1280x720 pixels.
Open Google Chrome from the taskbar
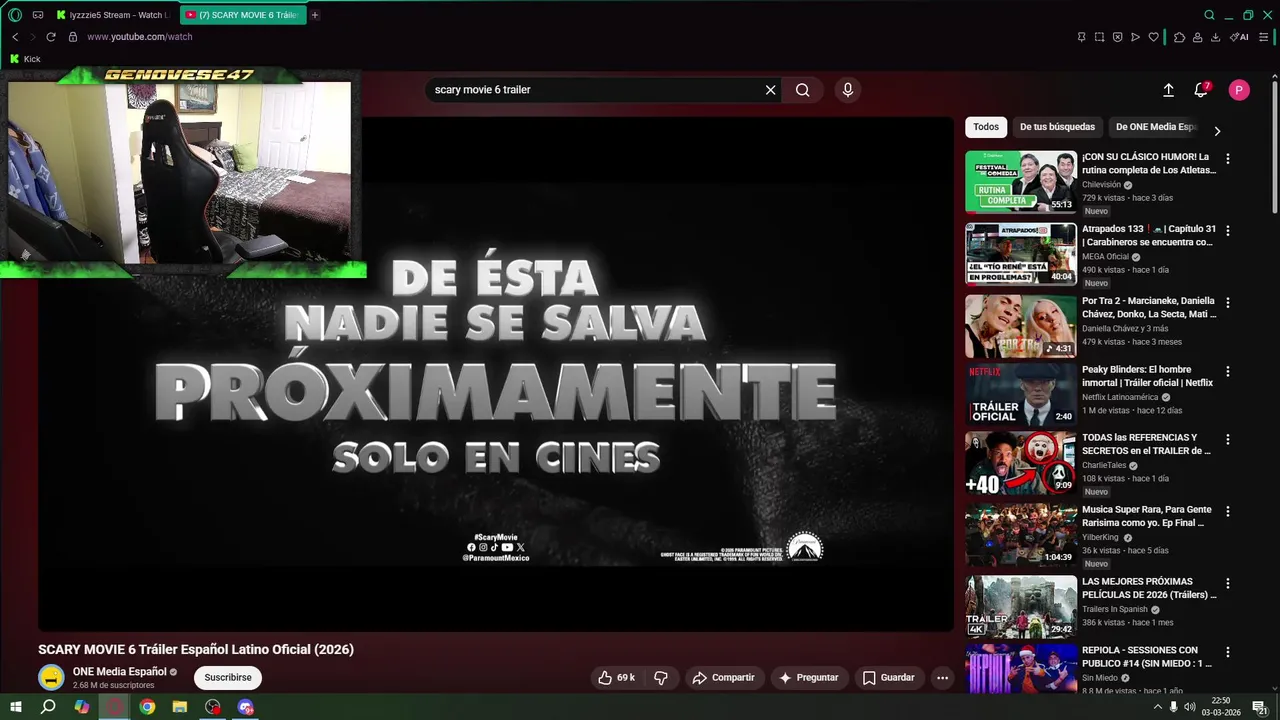(147, 707)
